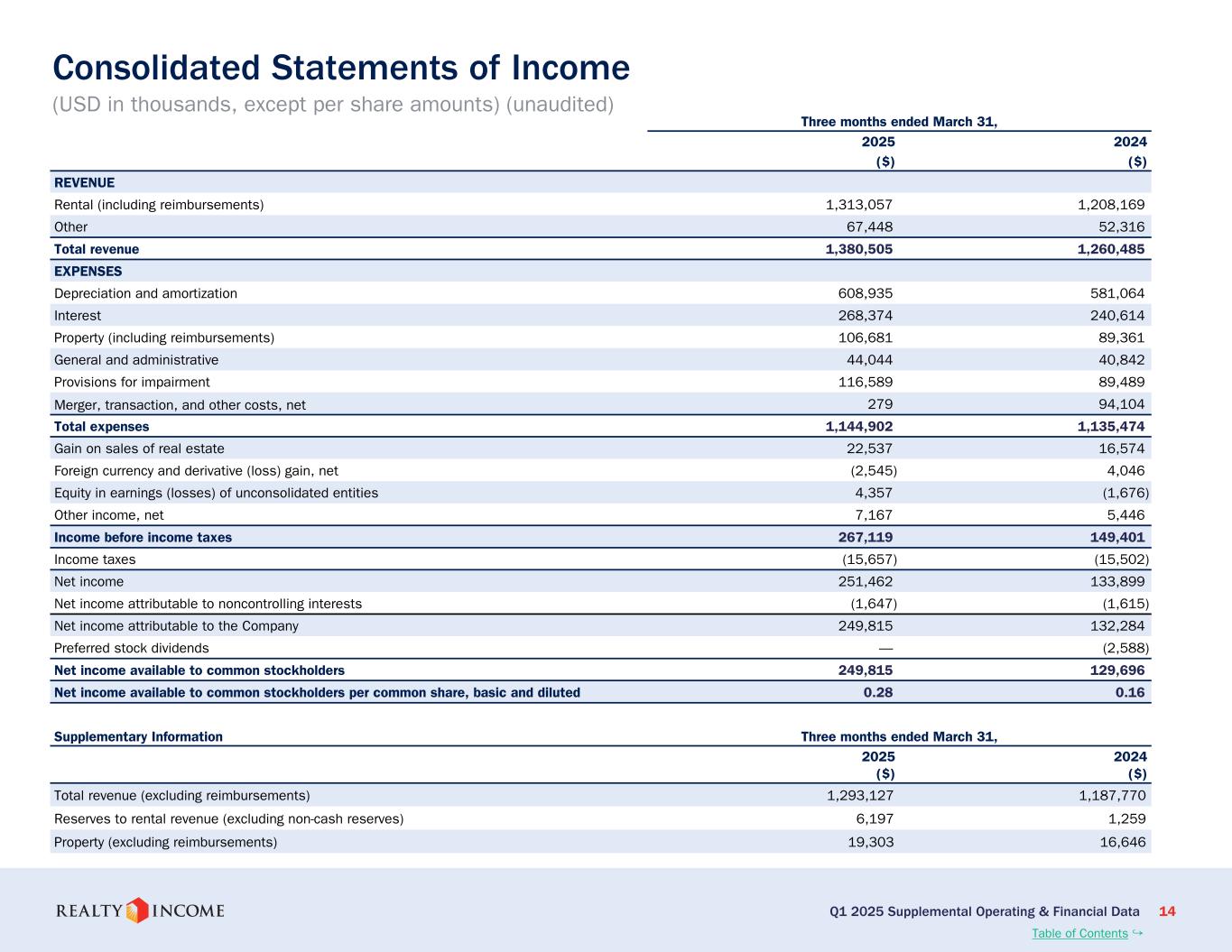Click the Preferred stock dividends label
The height and width of the screenshot is (952, 1232).
click(131, 648)
